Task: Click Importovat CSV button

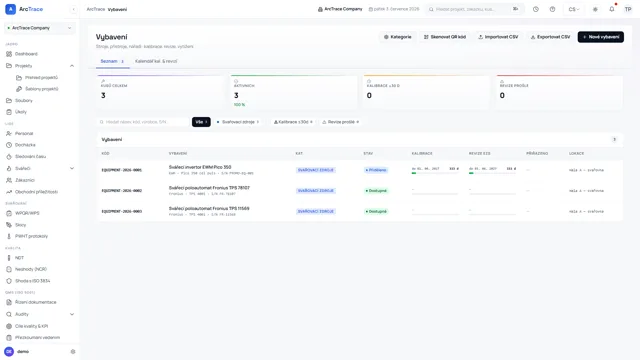Action: [x=498, y=37]
